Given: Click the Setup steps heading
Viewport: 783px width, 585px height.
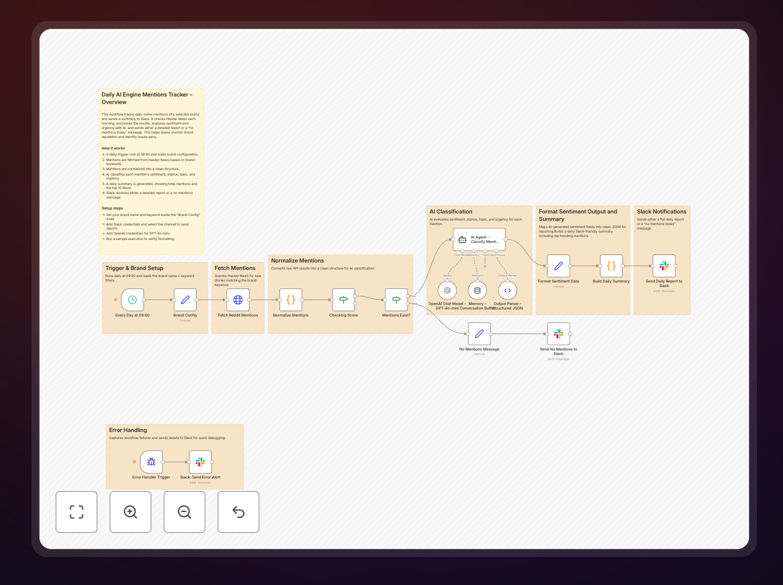Looking at the screenshot, I should (112, 208).
